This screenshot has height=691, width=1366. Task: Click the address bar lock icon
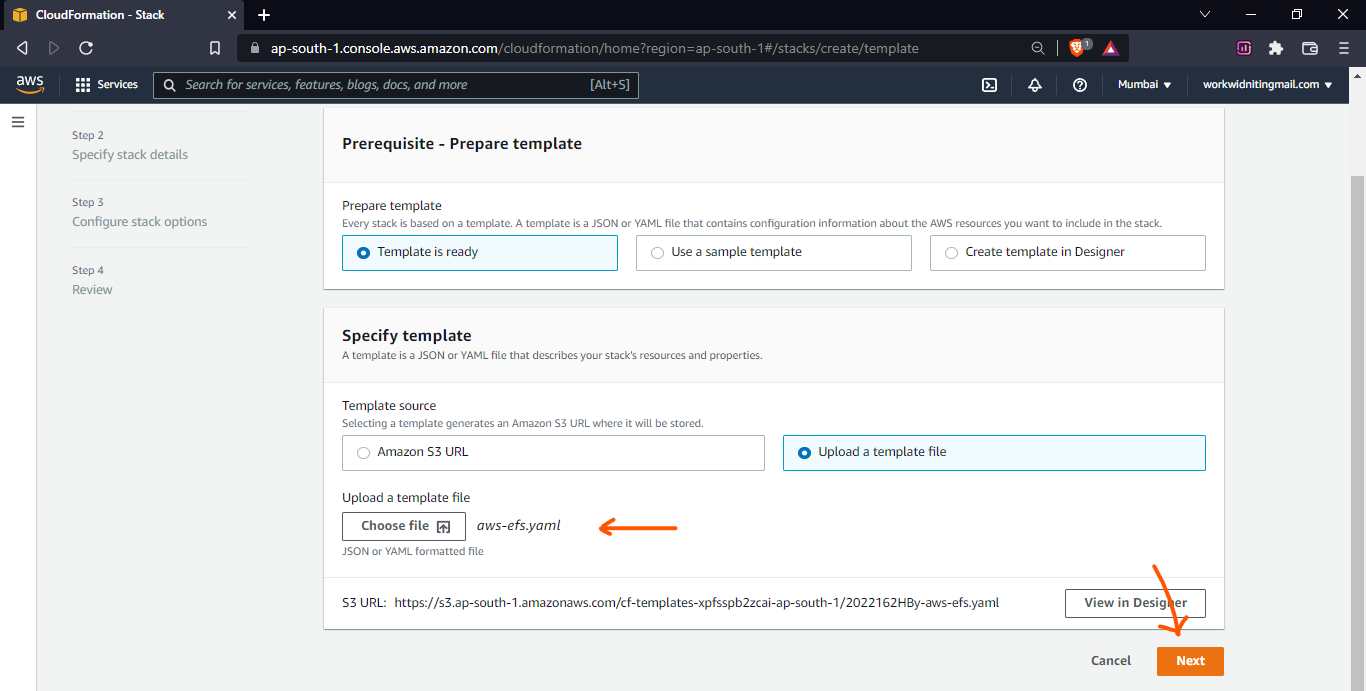click(254, 48)
